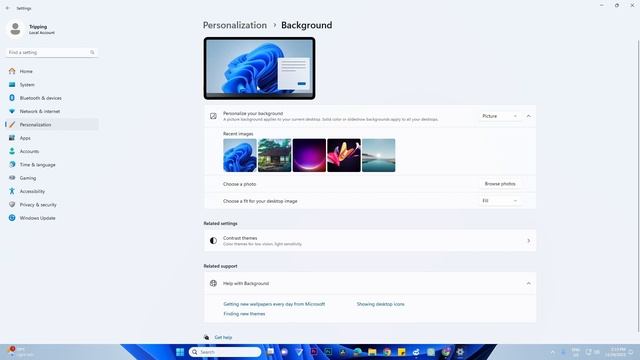Choose the lake sunrise recent image
This screenshot has width=640, height=360.
coord(379,155)
